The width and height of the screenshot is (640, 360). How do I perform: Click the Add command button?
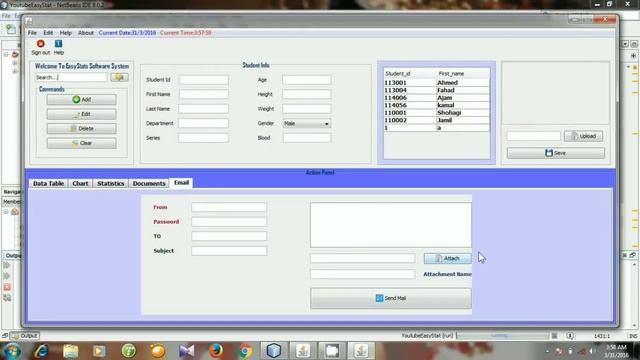tap(81, 100)
